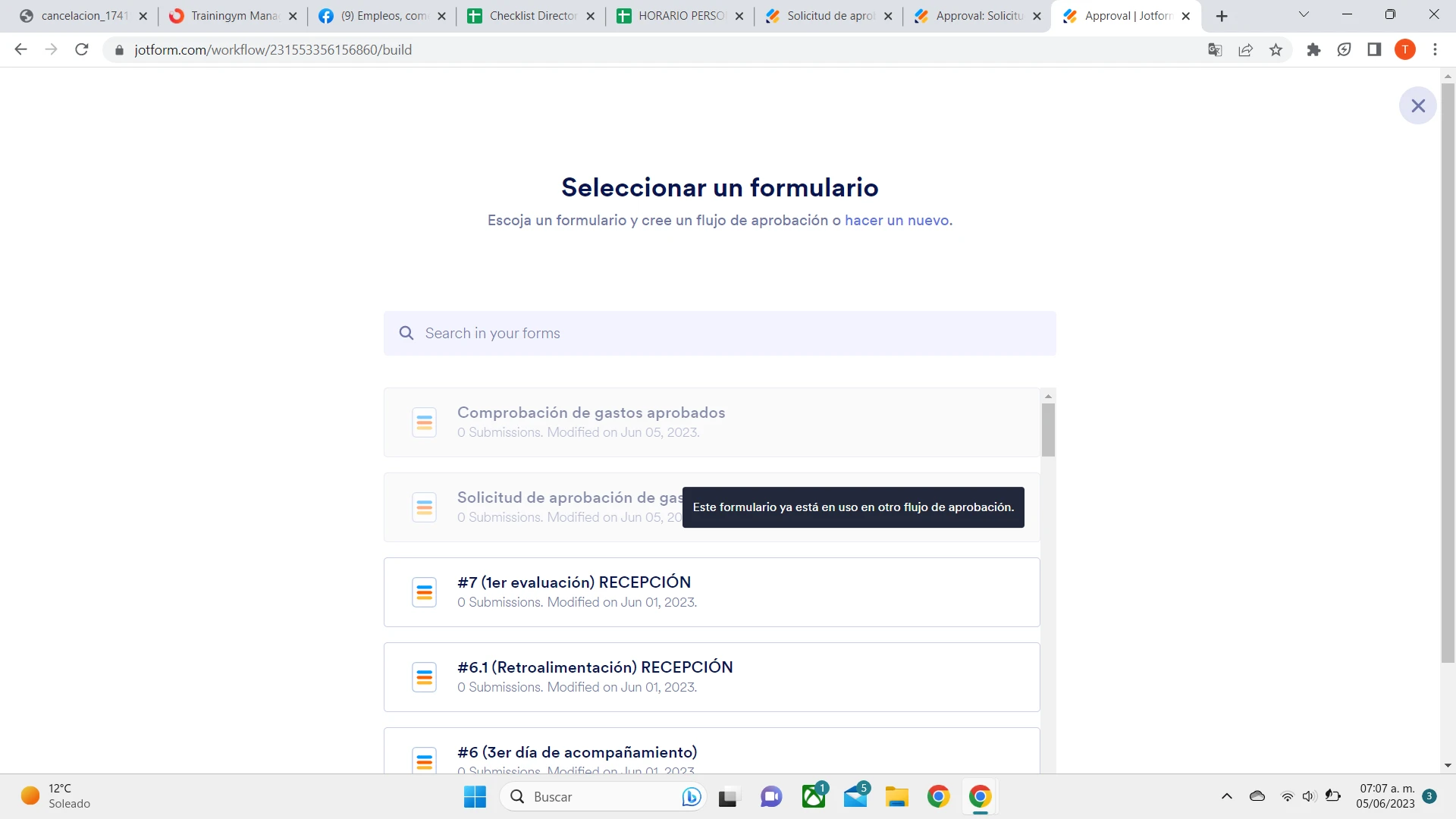This screenshot has height=819, width=1456.
Task: Toggle sound volume from the system tray
Action: (1309, 796)
